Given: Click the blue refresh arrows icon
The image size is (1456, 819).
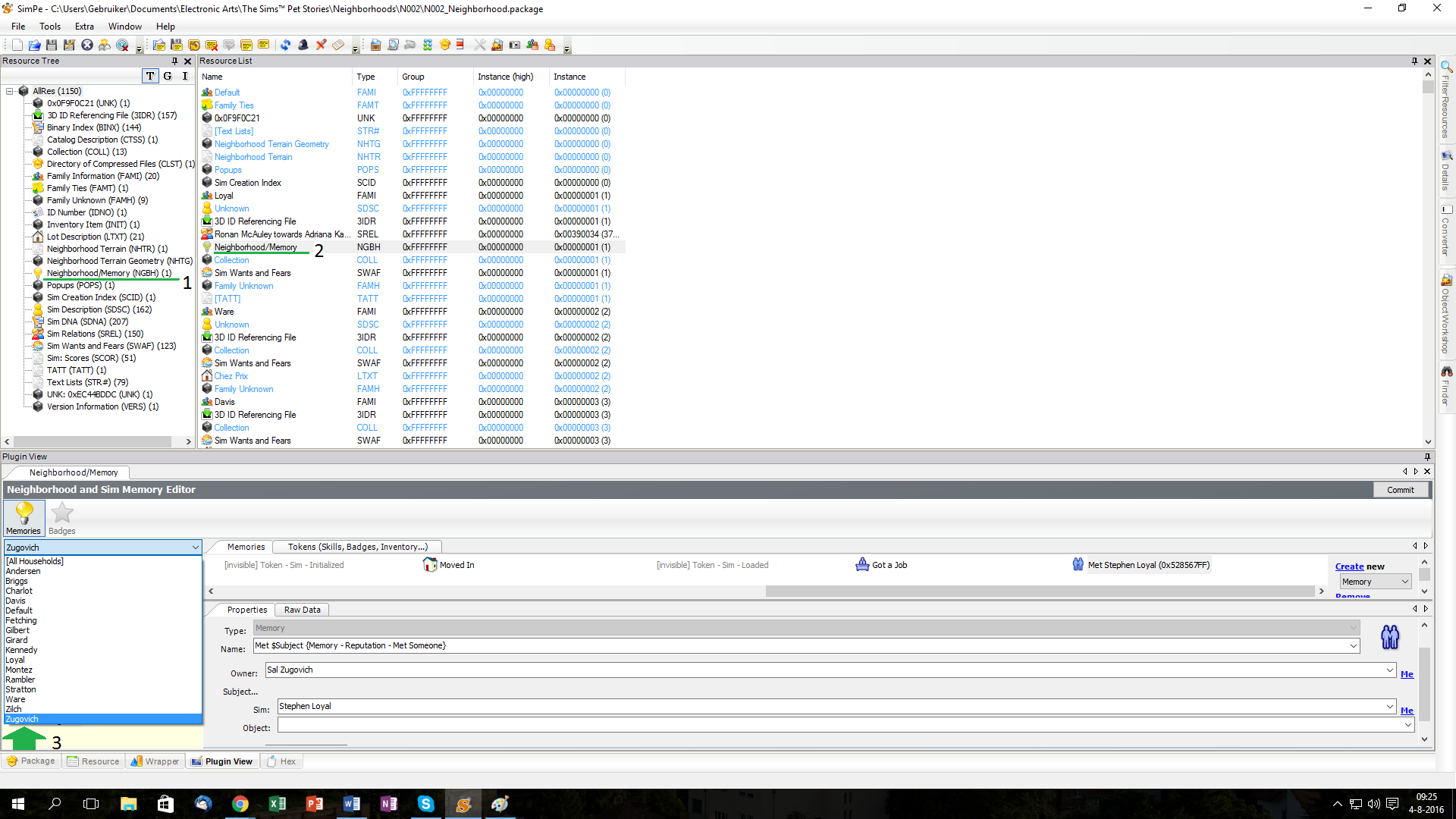Looking at the screenshot, I should coord(285,45).
